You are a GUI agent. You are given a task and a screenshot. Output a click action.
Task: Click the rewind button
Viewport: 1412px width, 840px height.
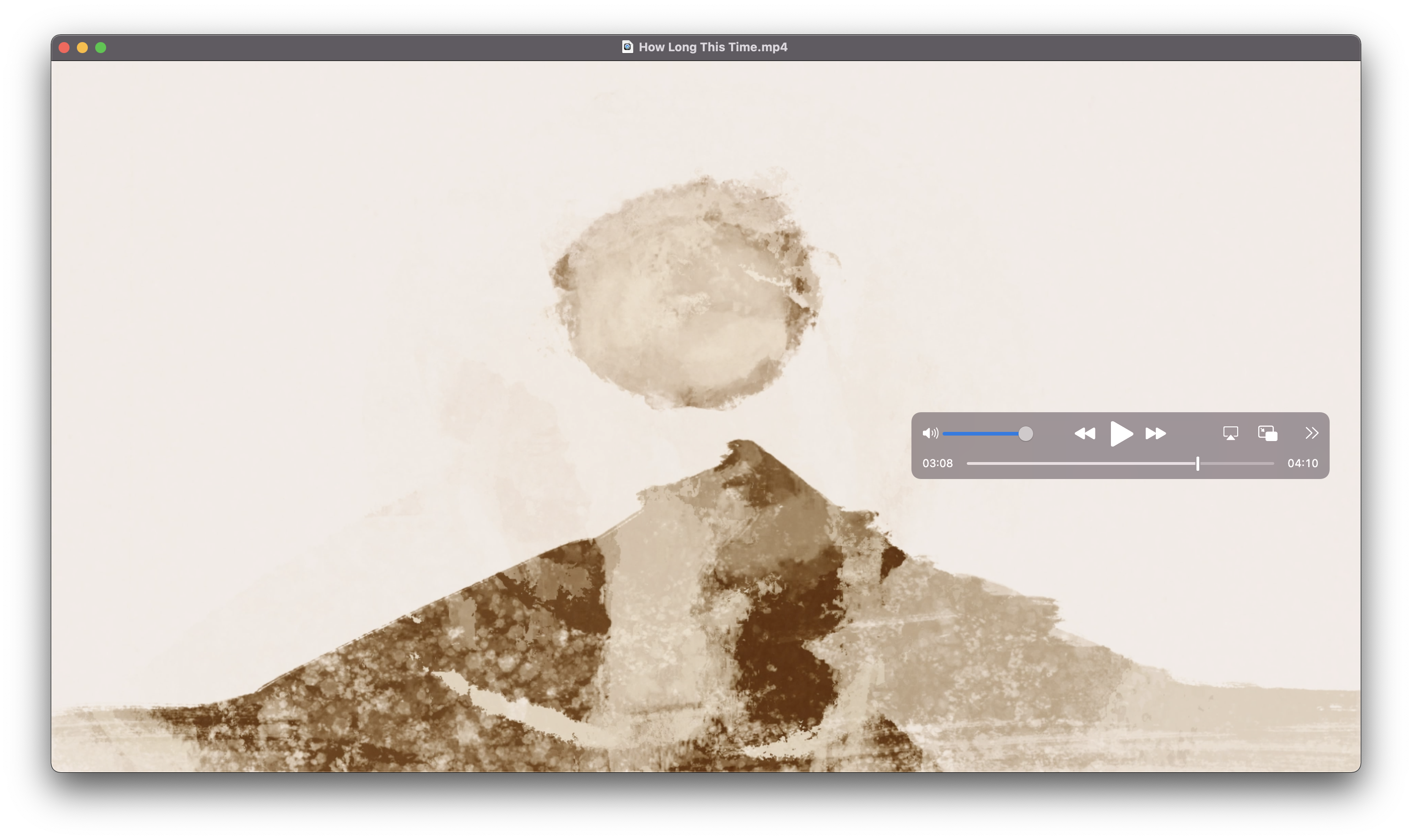1084,434
